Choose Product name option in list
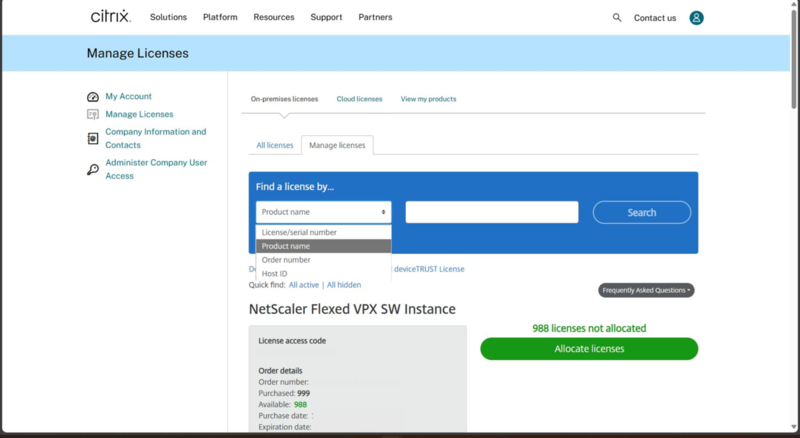The height and width of the screenshot is (438, 800). tap(323, 246)
